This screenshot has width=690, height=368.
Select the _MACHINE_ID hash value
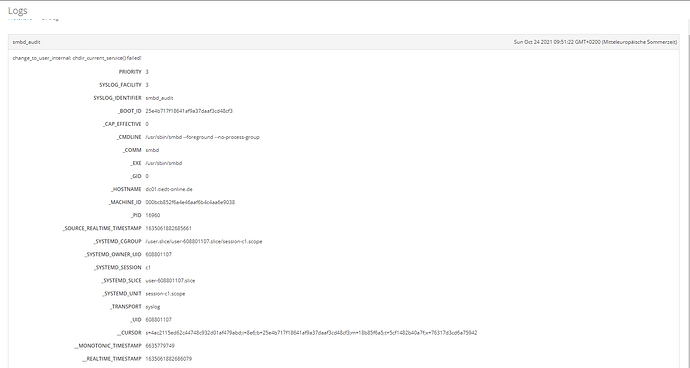(190, 202)
